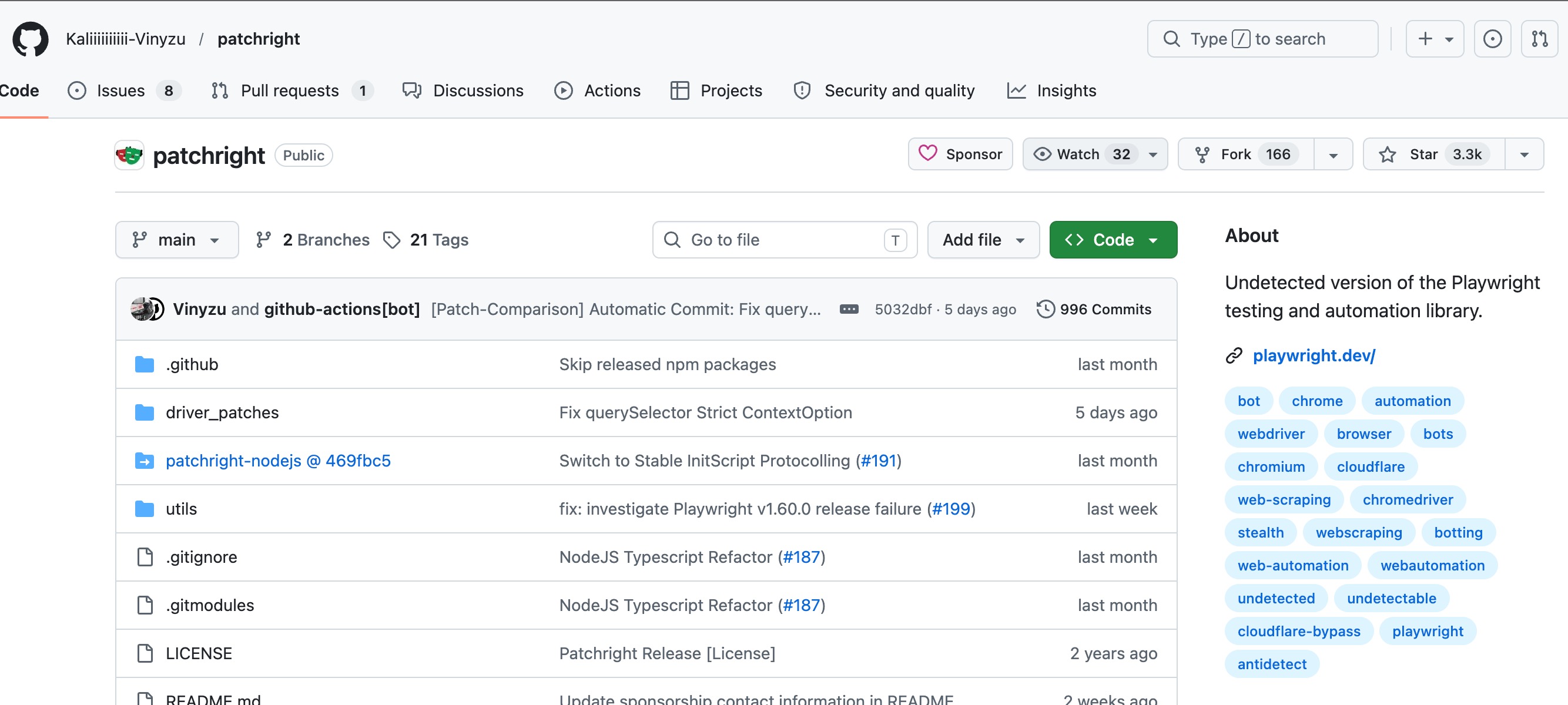
Task: Click the Type / to search field
Action: coord(1262,39)
